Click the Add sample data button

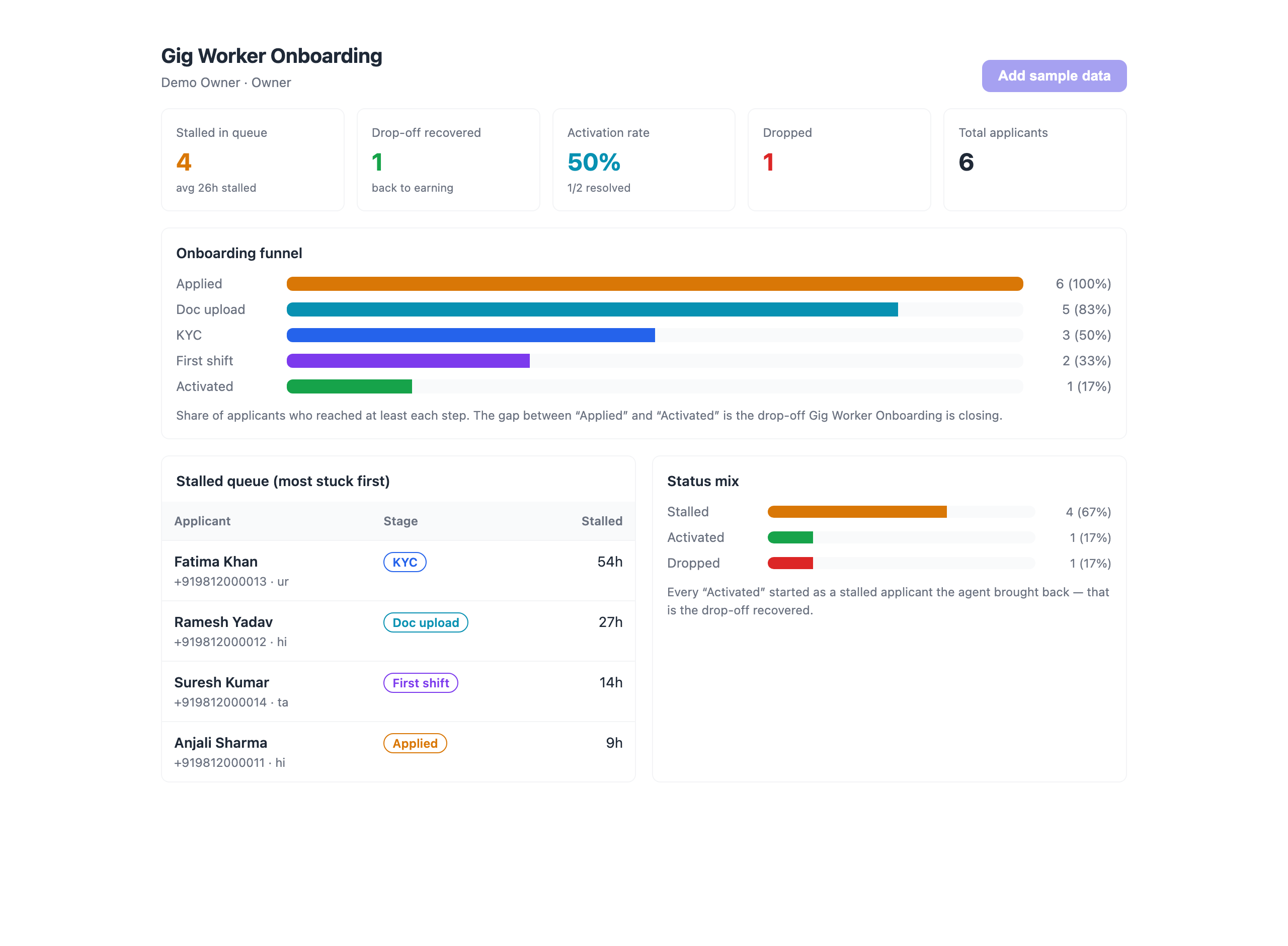tap(1054, 75)
